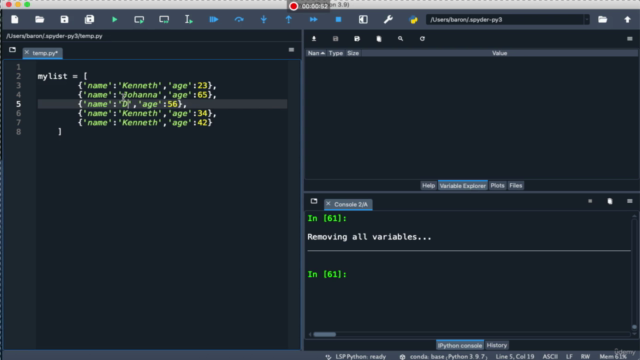
Task: Import data in Variable Explorer
Action: coord(314,39)
